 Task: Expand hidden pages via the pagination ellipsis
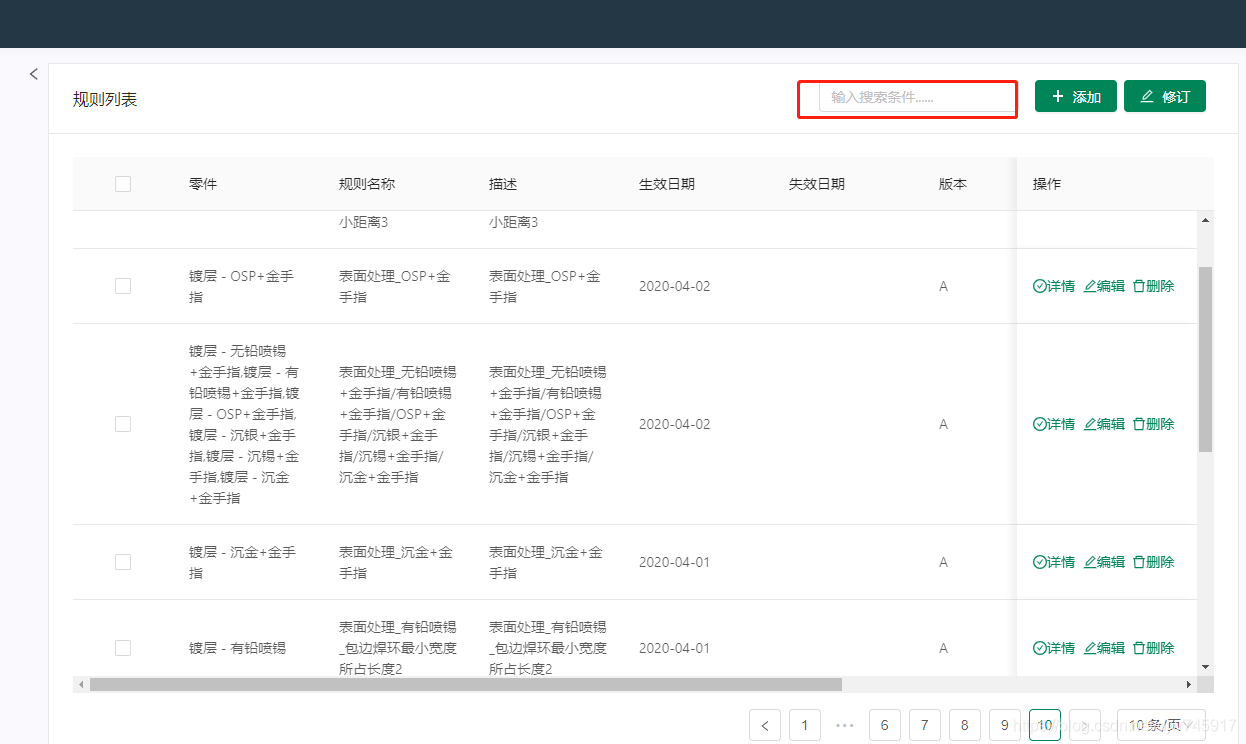[844, 724]
